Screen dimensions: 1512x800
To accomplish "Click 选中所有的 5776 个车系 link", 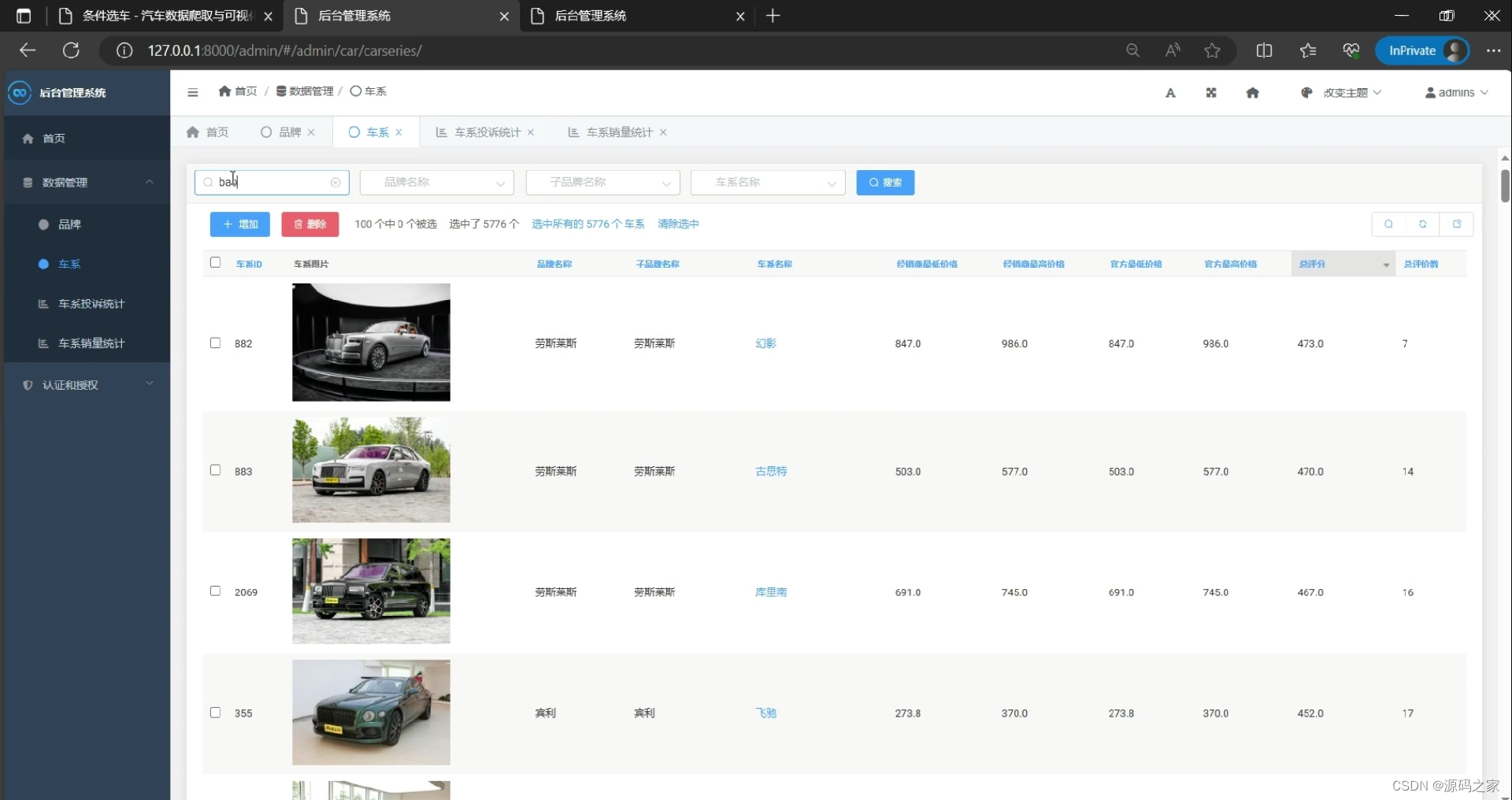I will (588, 224).
